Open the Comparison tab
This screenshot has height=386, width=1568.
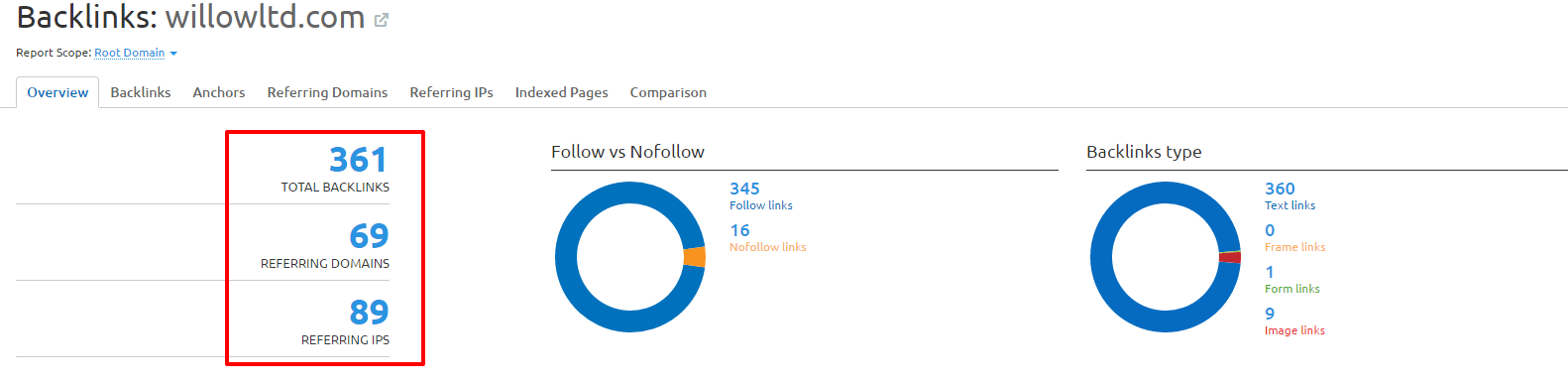[x=668, y=92]
